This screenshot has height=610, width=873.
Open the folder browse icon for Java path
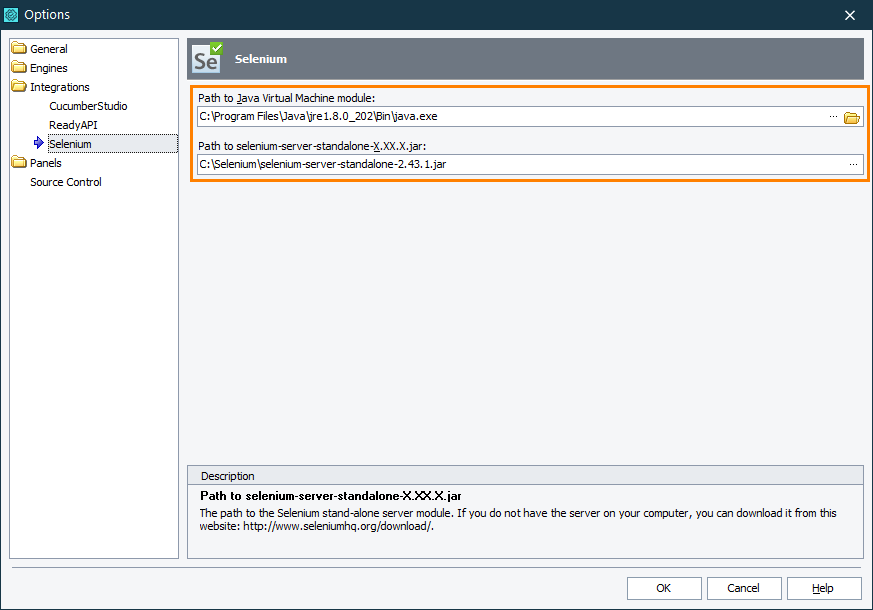(852, 116)
